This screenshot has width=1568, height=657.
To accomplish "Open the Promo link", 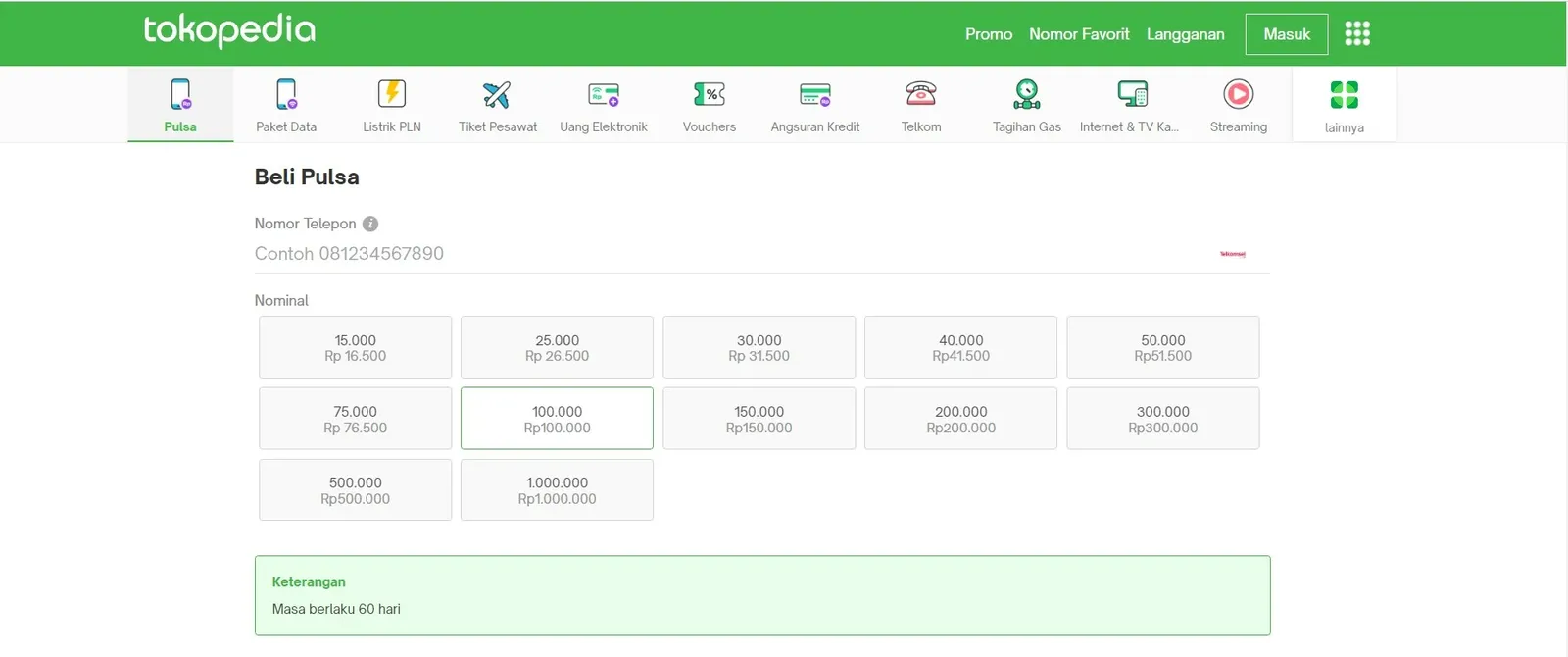I will tap(989, 34).
